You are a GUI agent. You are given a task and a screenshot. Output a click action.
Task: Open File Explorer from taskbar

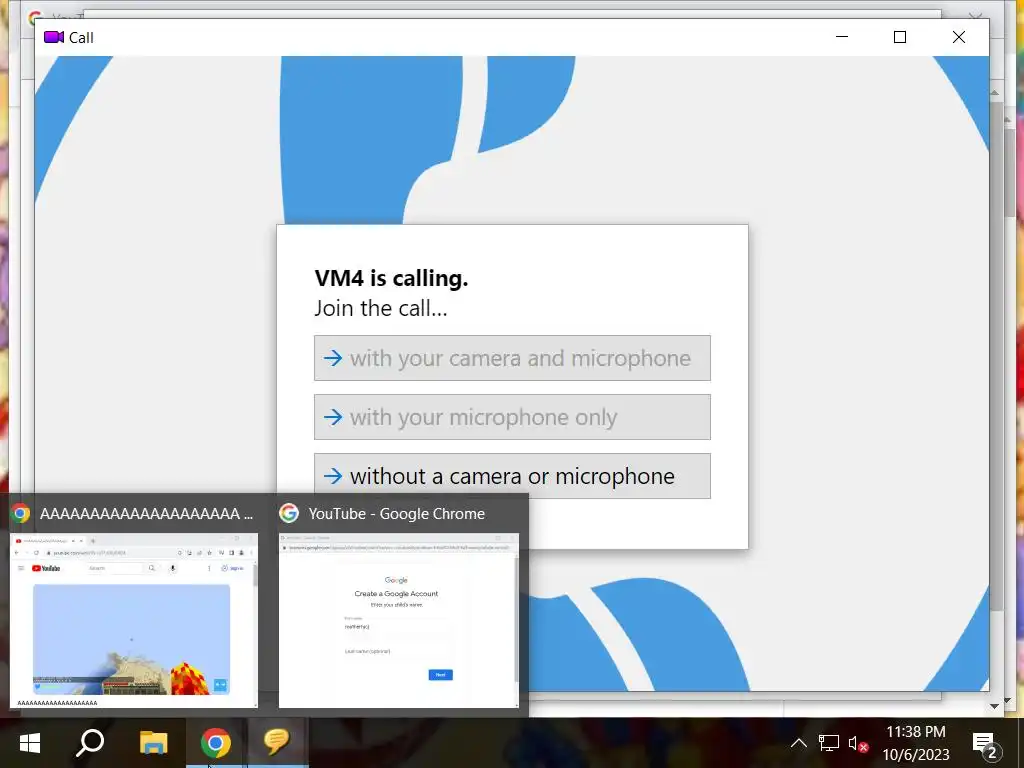[x=153, y=743]
